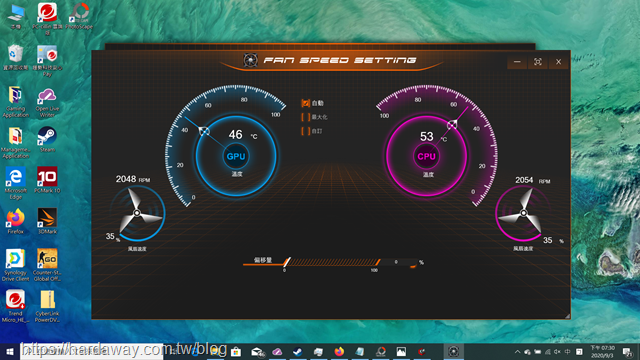This screenshot has width=640, height=360.
Task: Enable the 最大化 maximum fan mode checkbox
Action: pyautogui.click(x=305, y=117)
